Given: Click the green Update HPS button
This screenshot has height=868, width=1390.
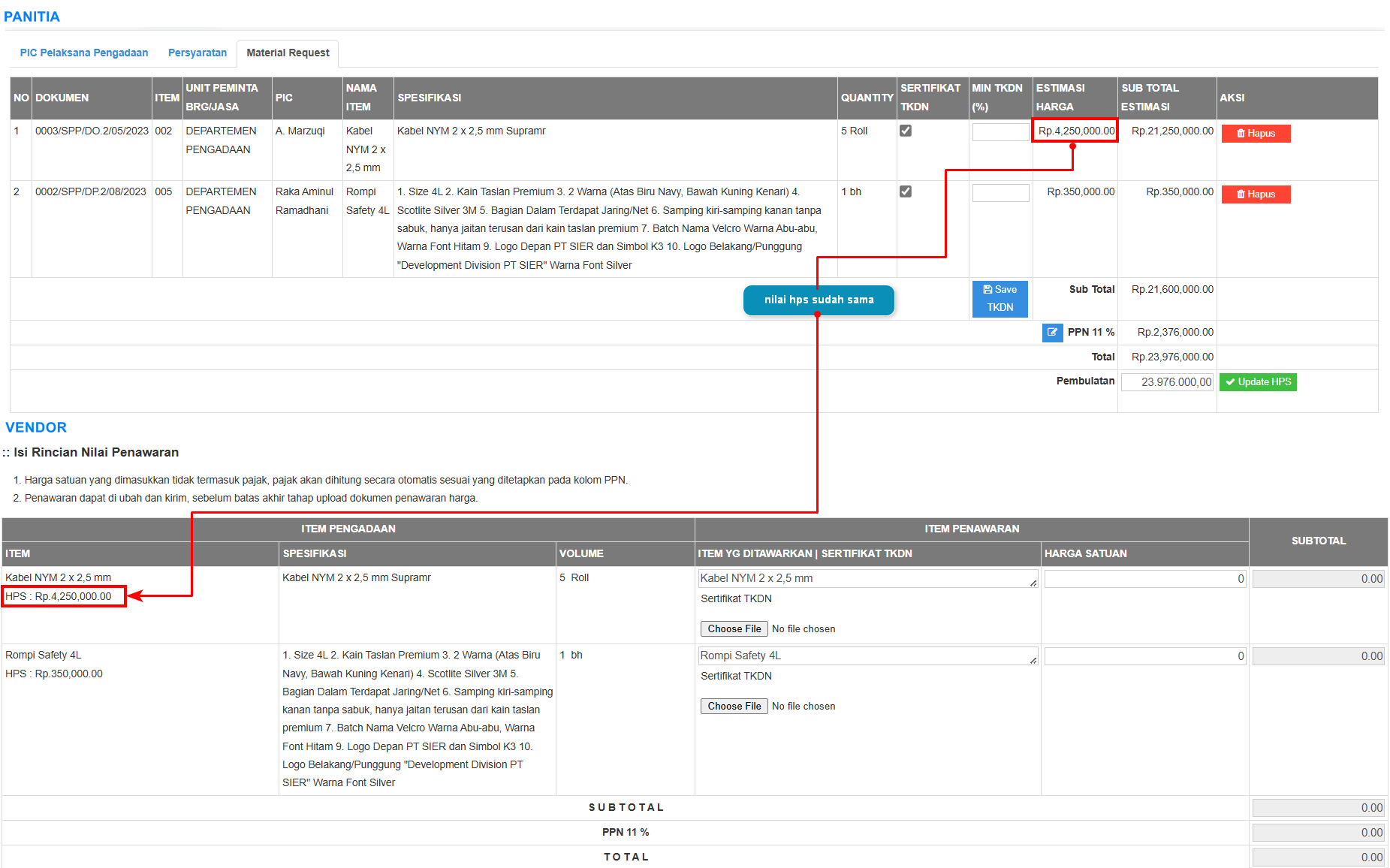Looking at the screenshot, I should [x=1258, y=382].
